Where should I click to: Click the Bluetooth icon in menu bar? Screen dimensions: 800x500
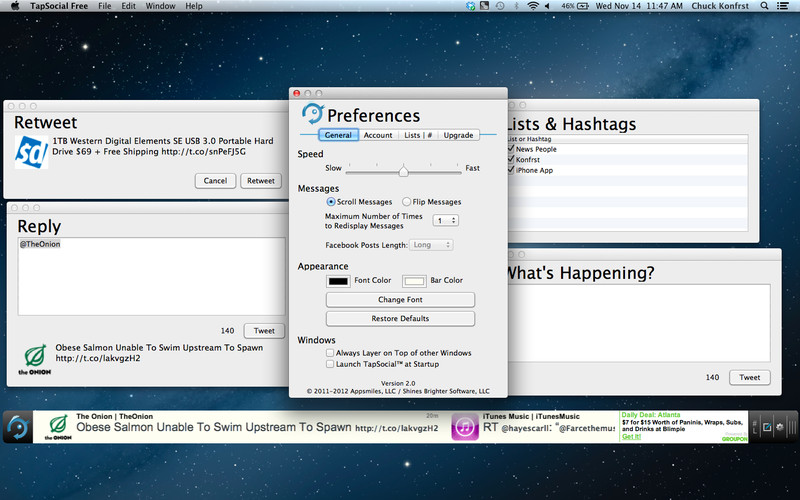516,6
